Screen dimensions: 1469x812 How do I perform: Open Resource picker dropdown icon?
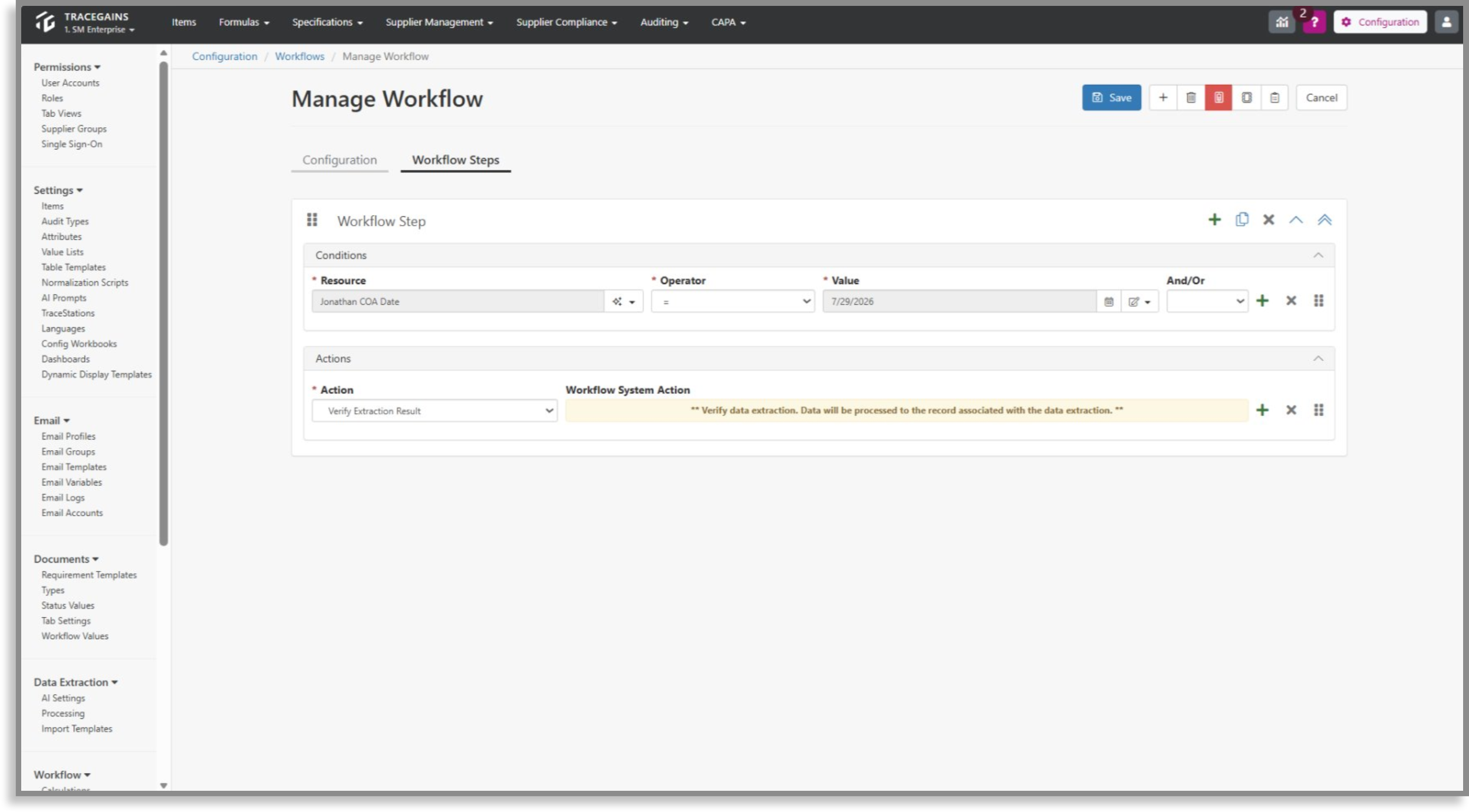[623, 301]
